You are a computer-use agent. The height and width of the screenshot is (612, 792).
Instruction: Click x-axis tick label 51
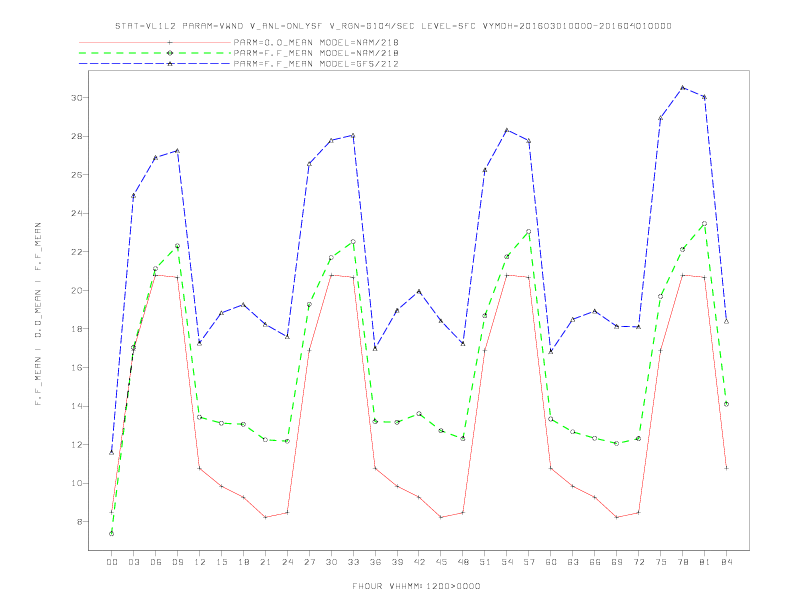coord(485,562)
